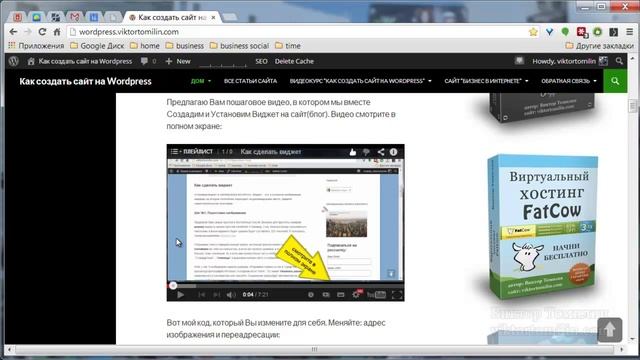Dislike the video with thumbs-down icon
The image size is (640, 360).
366,152
